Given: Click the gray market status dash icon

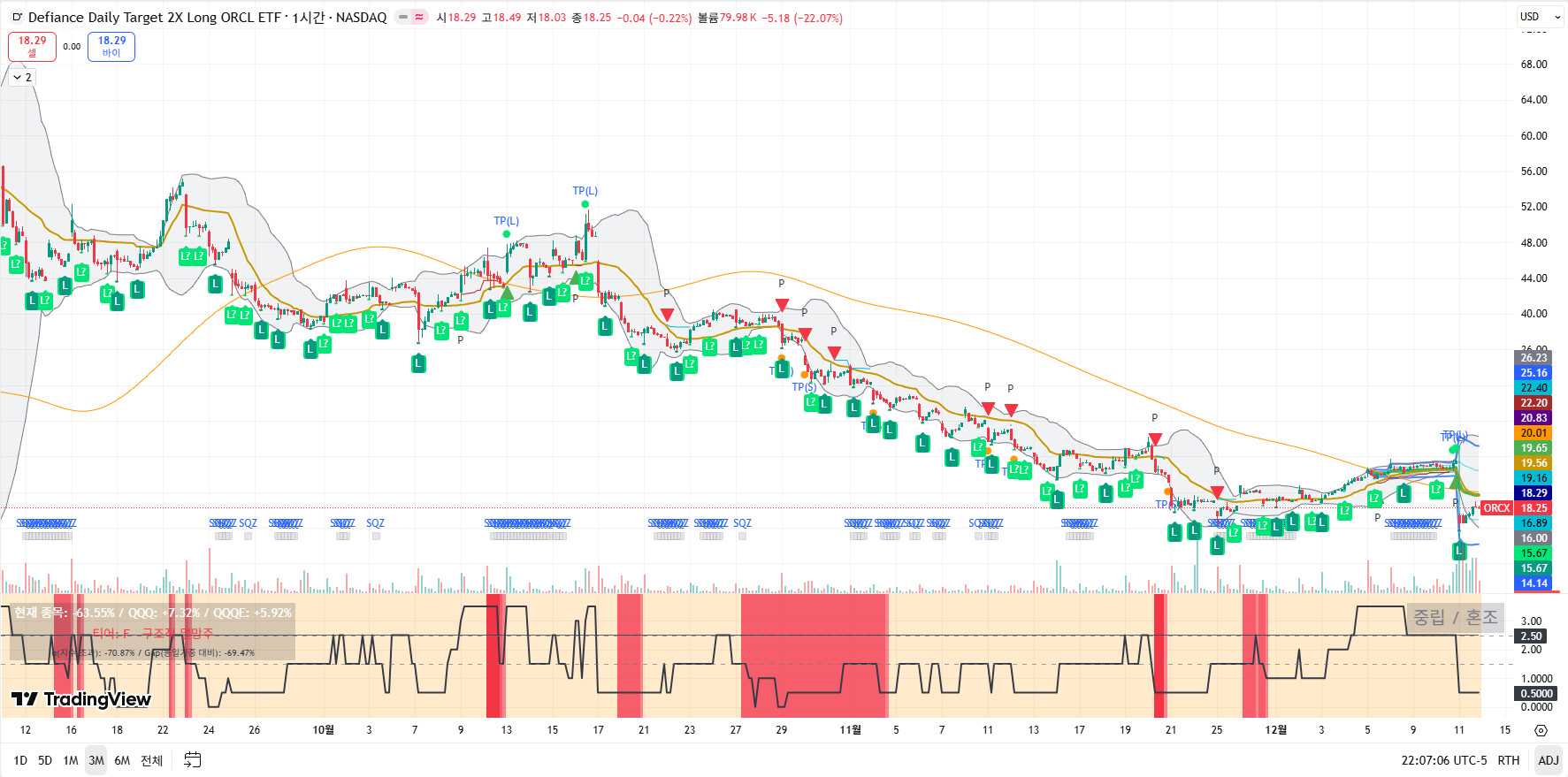Looking at the screenshot, I should tap(402, 17).
